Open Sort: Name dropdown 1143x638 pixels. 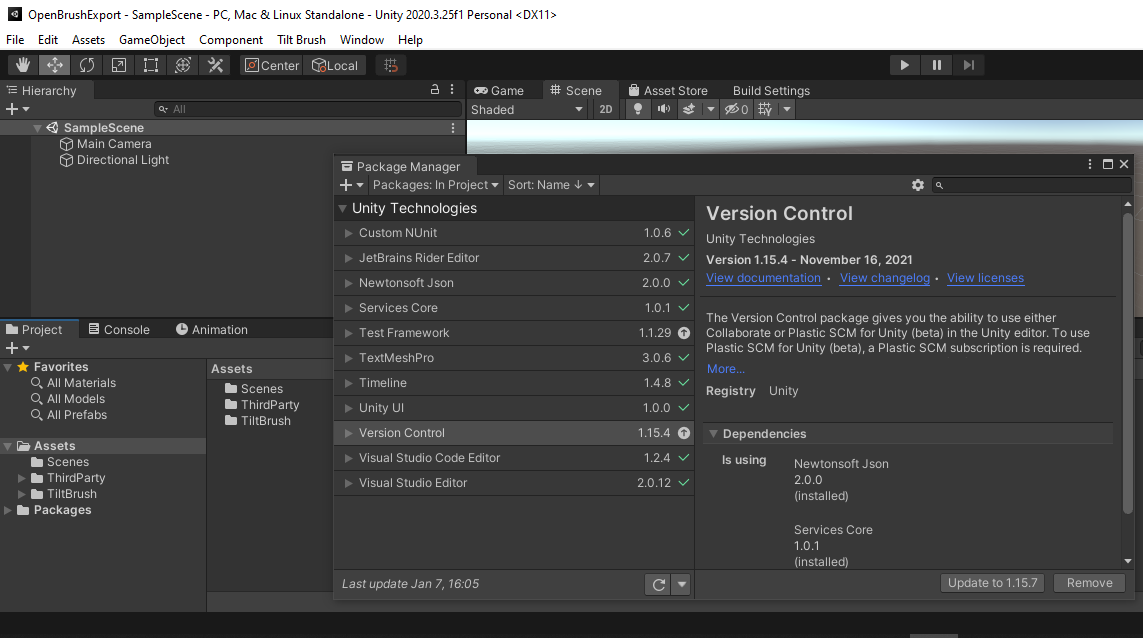coord(551,185)
